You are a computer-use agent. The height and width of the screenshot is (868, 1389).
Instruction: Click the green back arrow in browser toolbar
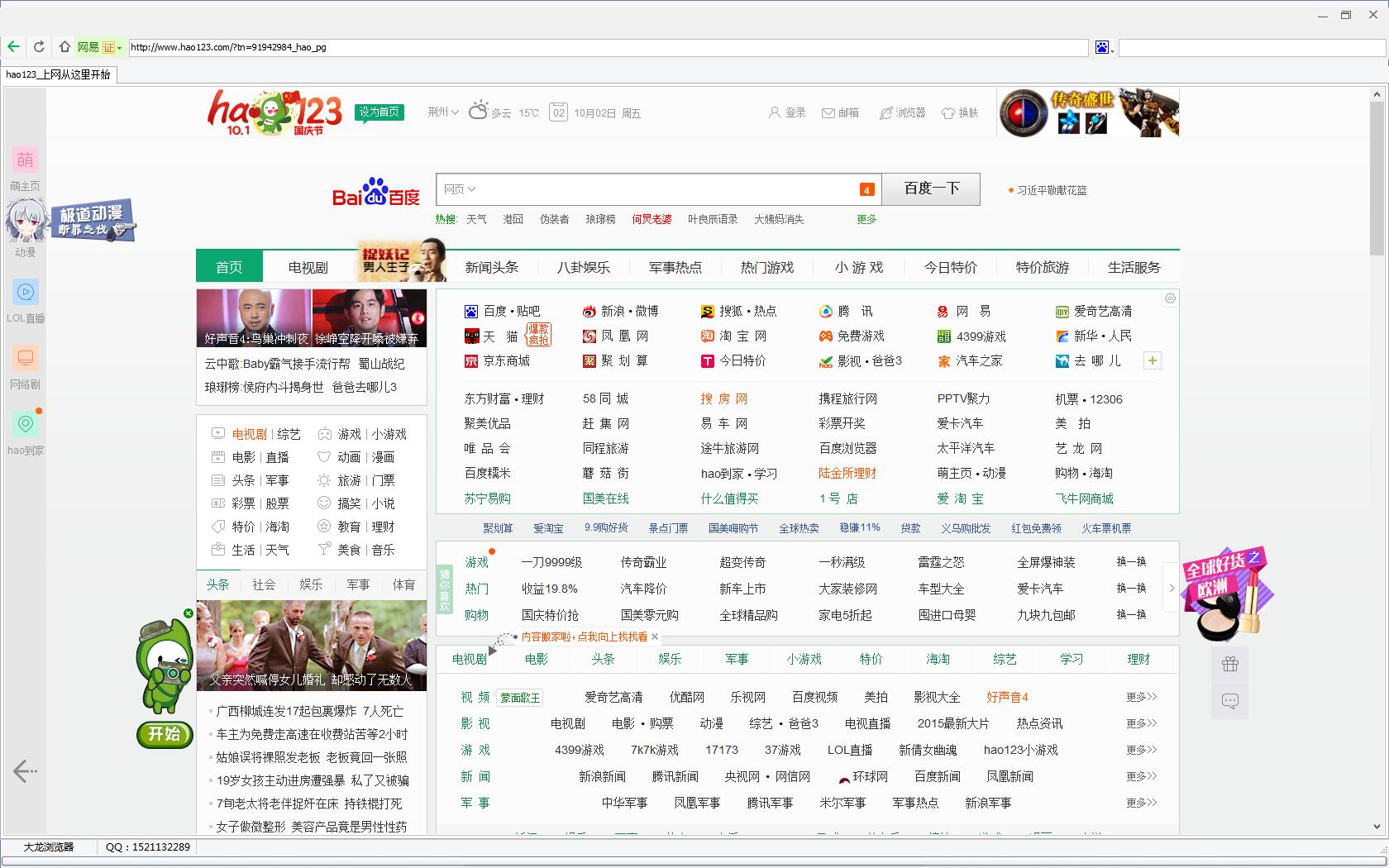pos(13,47)
